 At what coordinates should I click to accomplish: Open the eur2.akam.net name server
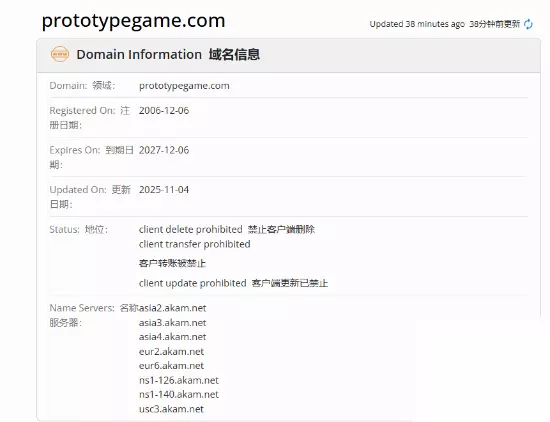tap(171, 351)
